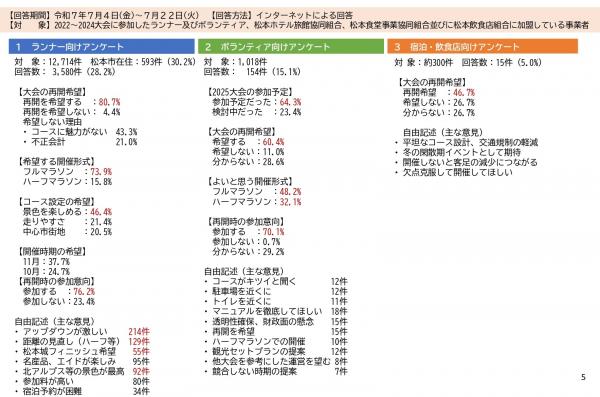Click 北アルプス等の景色が最高 92件 row
Image resolution: width=600 pixels, height=397 pixels.
click(x=82, y=371)
